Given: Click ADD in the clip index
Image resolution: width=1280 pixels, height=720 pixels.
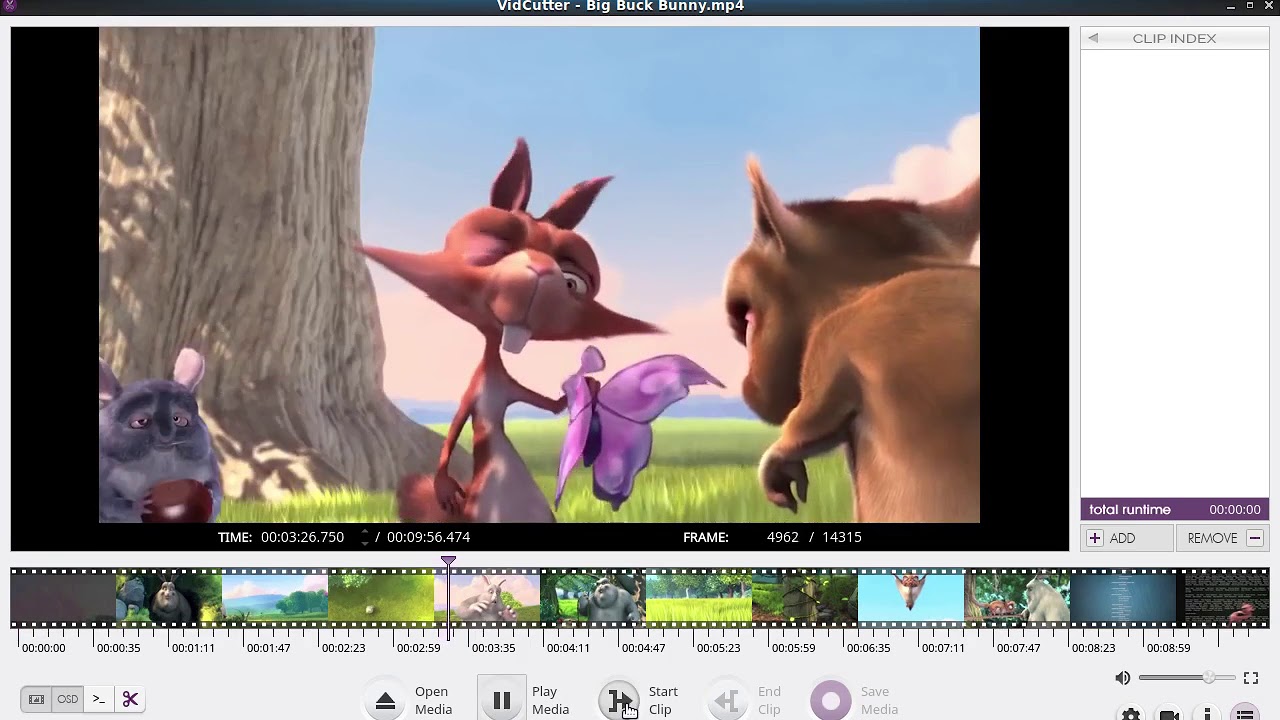Looking at the screenshot, I should (1127, 538).
